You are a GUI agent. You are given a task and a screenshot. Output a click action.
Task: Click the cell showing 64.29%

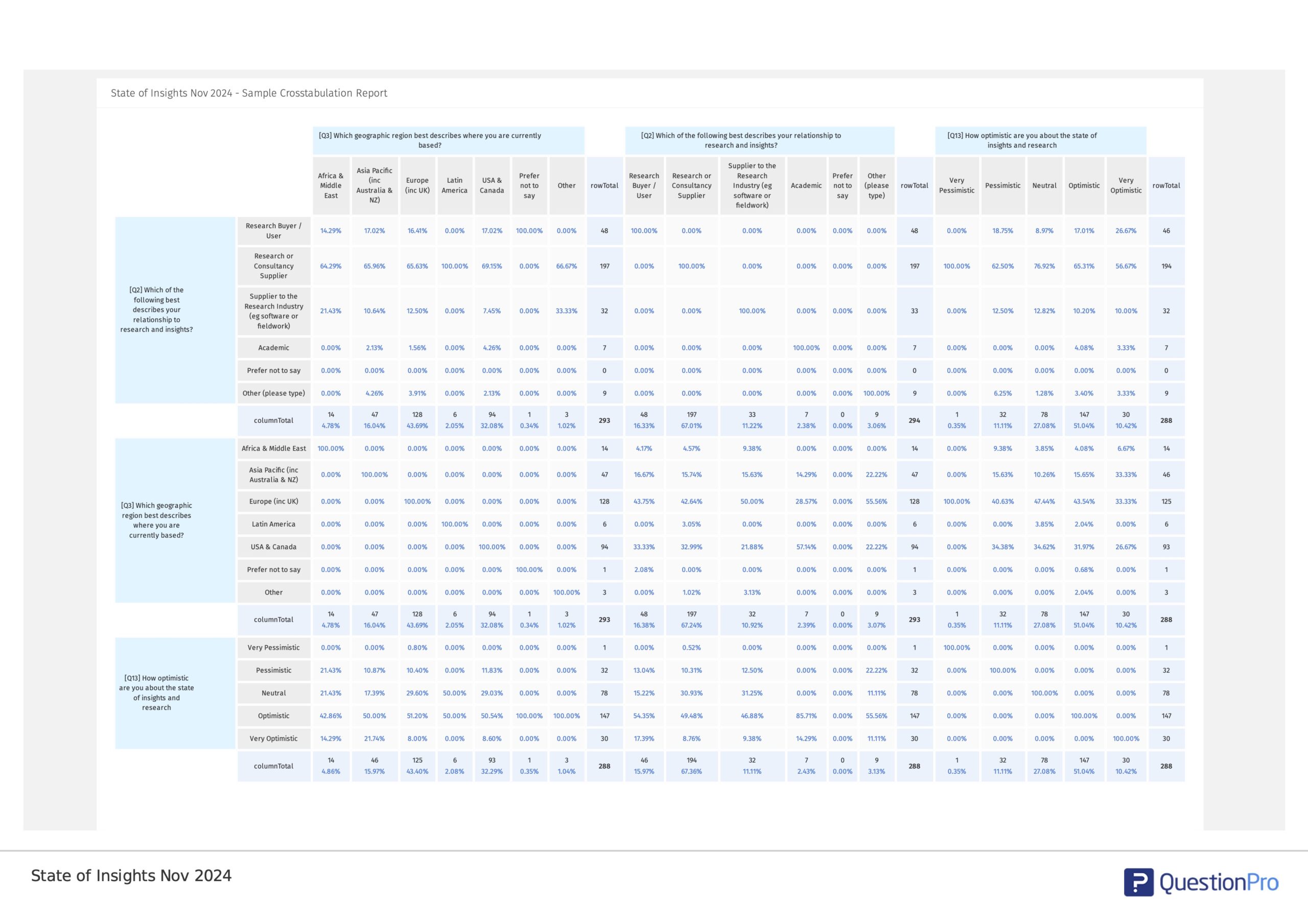[x=331, y=266]
